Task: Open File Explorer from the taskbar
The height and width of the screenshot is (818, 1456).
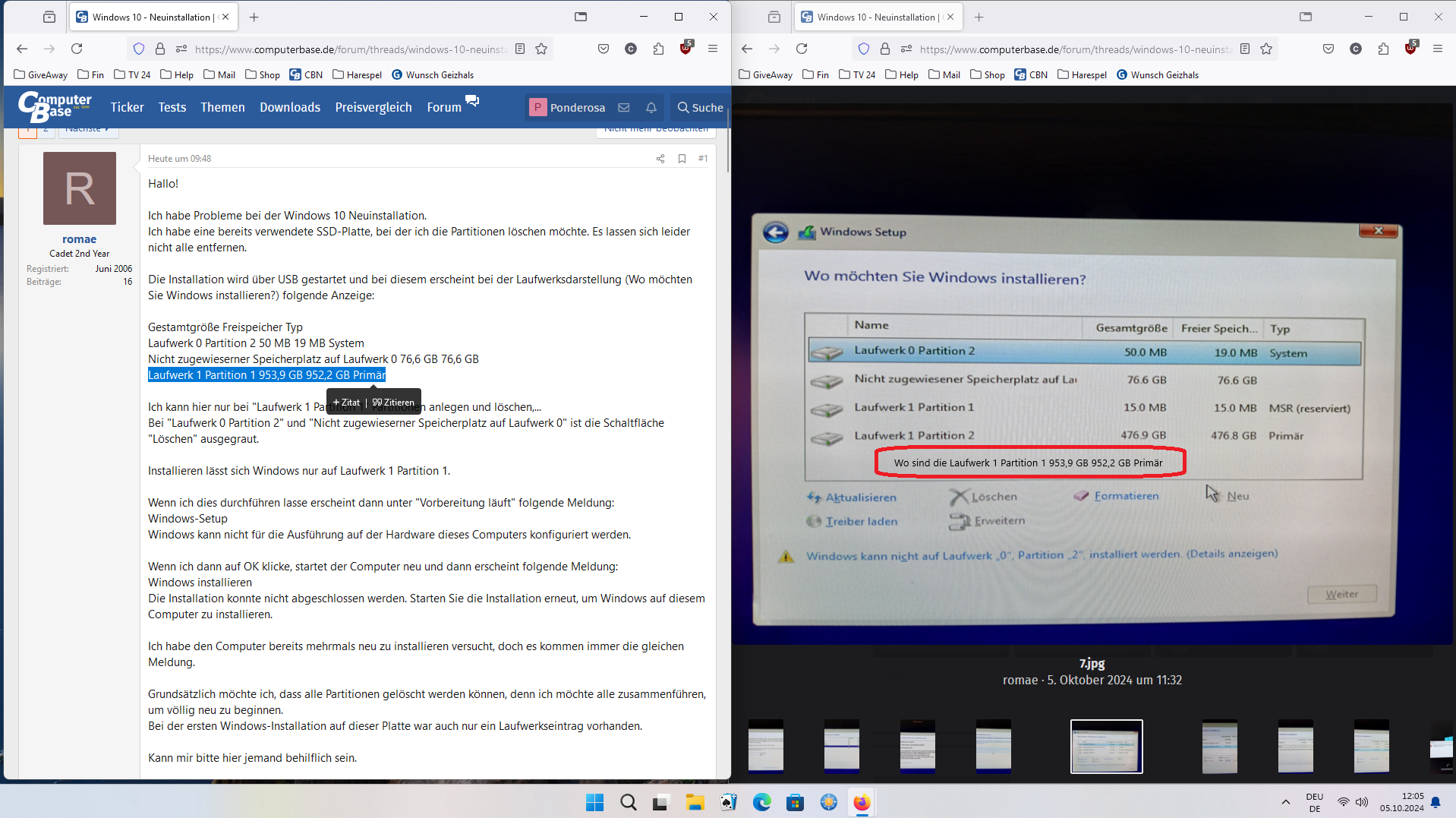Action: (x=695, y=802)
